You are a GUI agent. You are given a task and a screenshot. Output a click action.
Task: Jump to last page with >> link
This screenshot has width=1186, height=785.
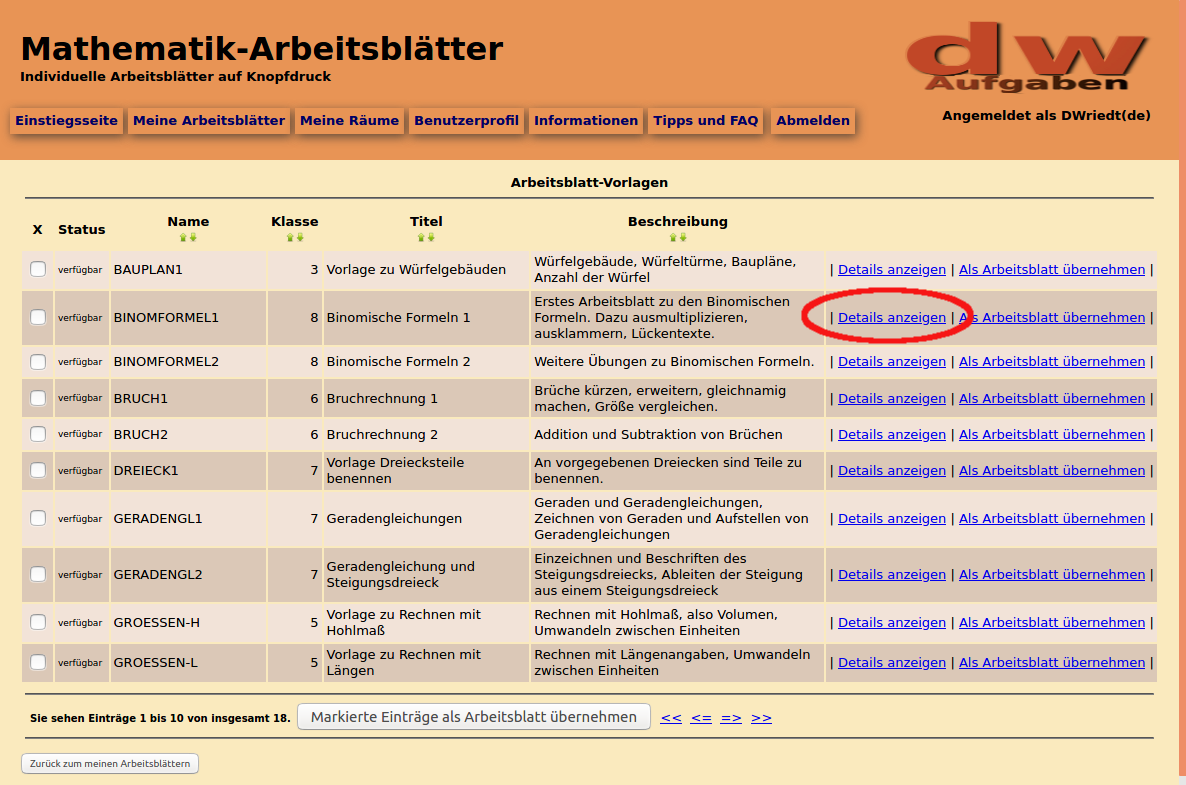click(761, 718)
